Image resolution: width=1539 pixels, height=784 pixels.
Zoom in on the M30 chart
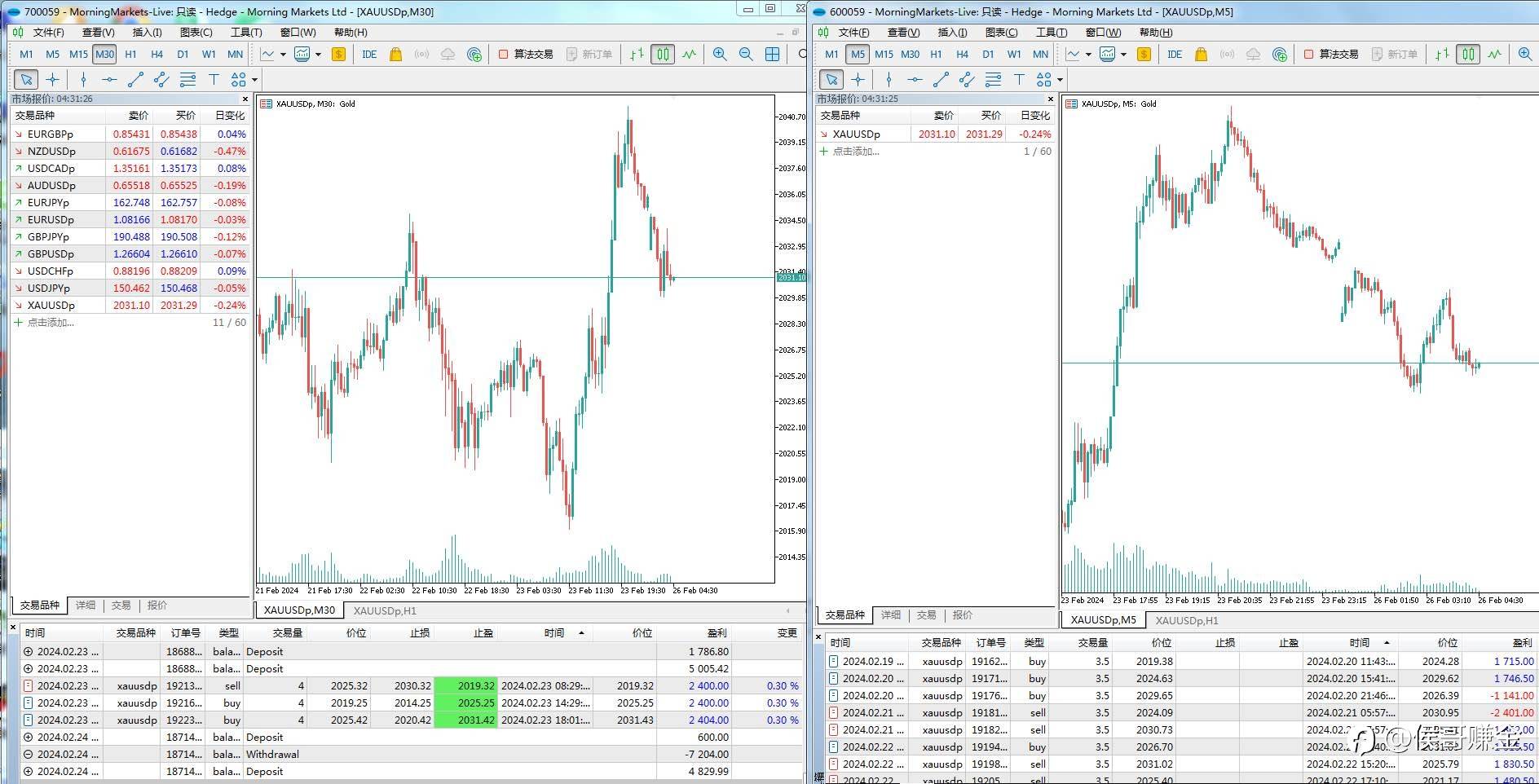click(x=720, y=54)
